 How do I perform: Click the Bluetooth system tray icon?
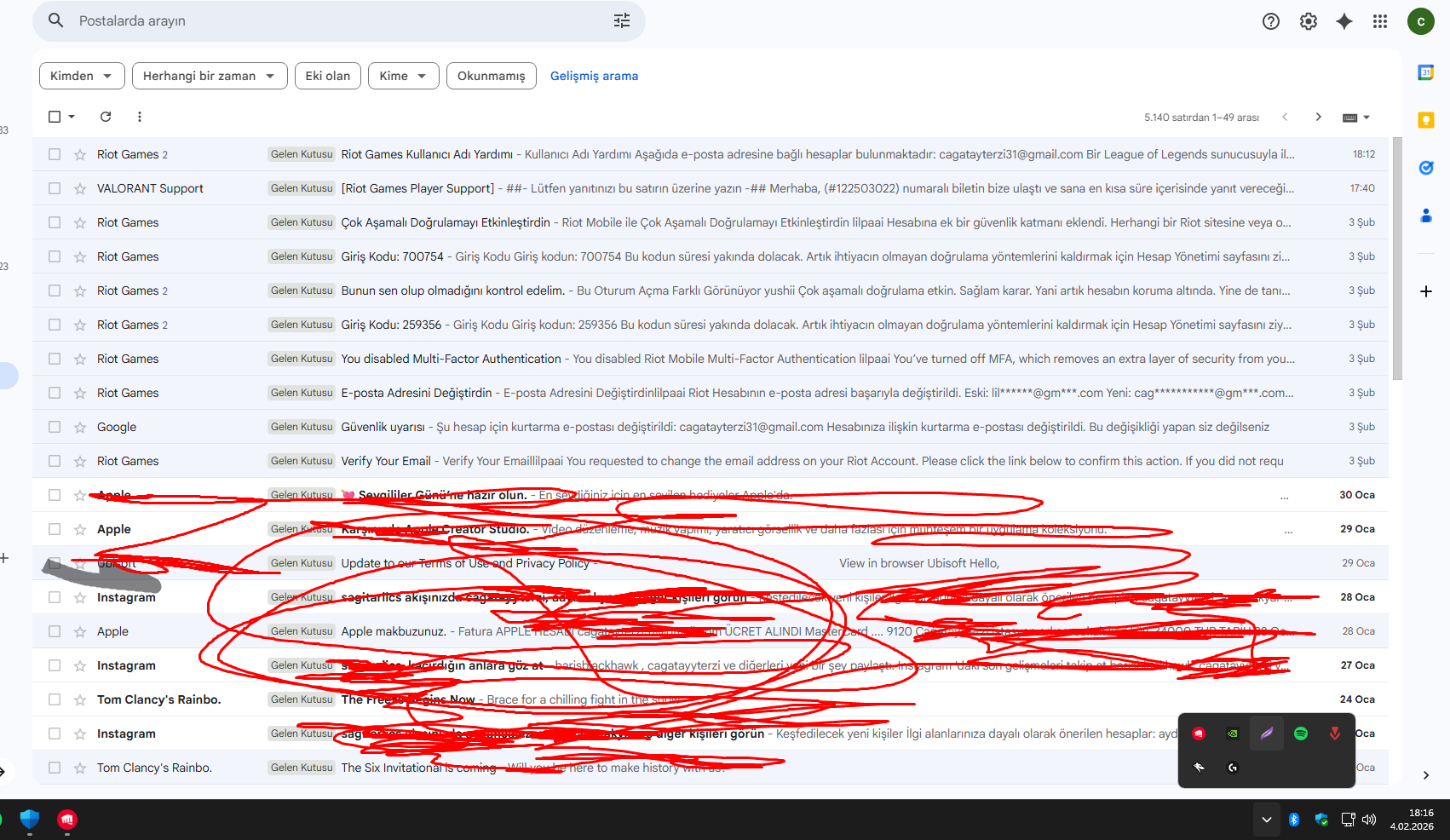coord(1293,820)
